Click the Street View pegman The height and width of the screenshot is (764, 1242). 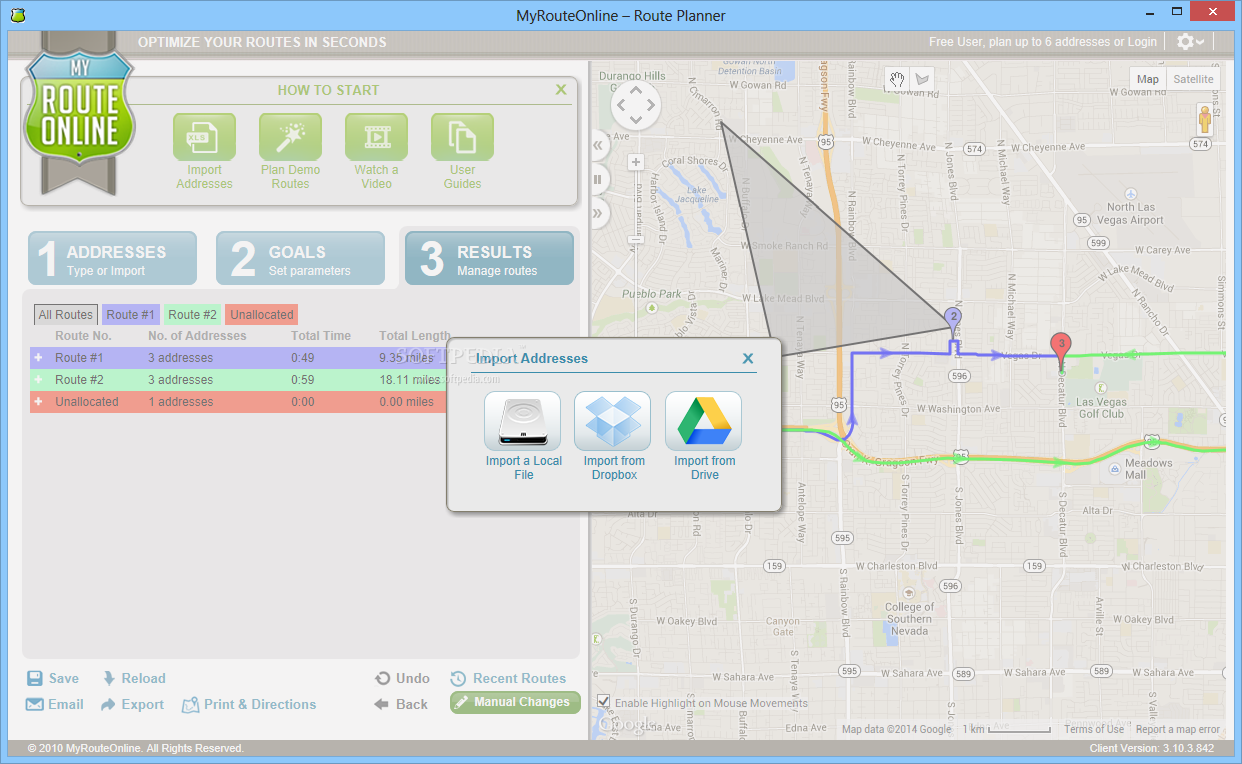pyautogui.click(x=1207, y=122)
